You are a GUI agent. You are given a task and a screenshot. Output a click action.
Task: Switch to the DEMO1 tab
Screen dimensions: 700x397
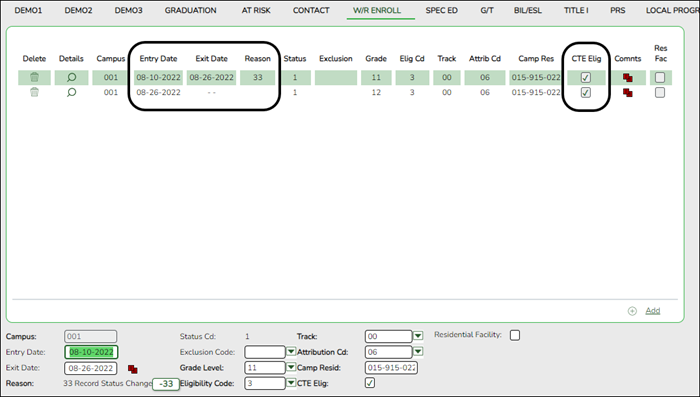tap(28, 10)
